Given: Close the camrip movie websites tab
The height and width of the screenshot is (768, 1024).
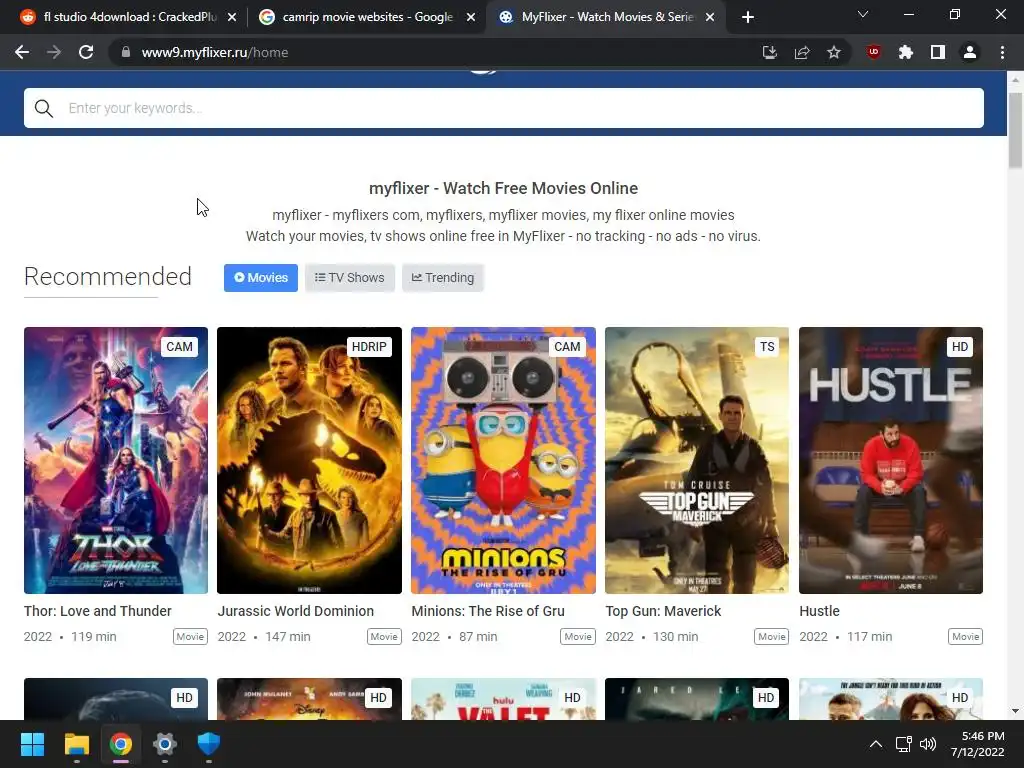Looking at the screenshot, I should click(471, 17).
